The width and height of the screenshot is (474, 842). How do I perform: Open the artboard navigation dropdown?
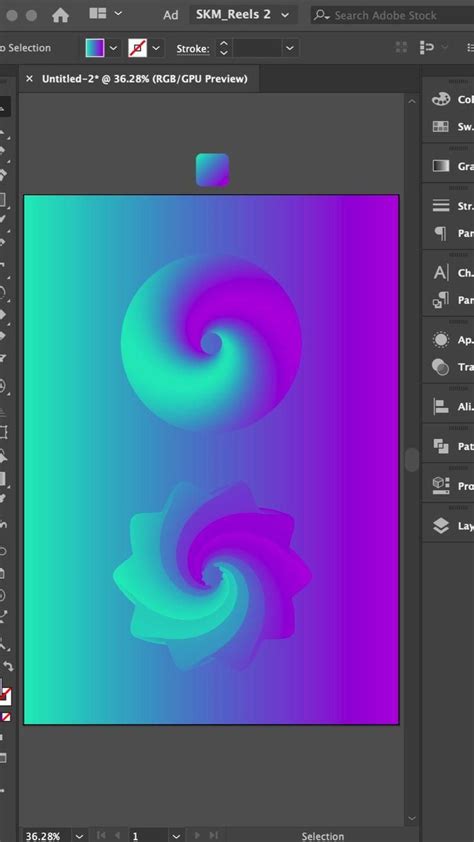[176, 836]
